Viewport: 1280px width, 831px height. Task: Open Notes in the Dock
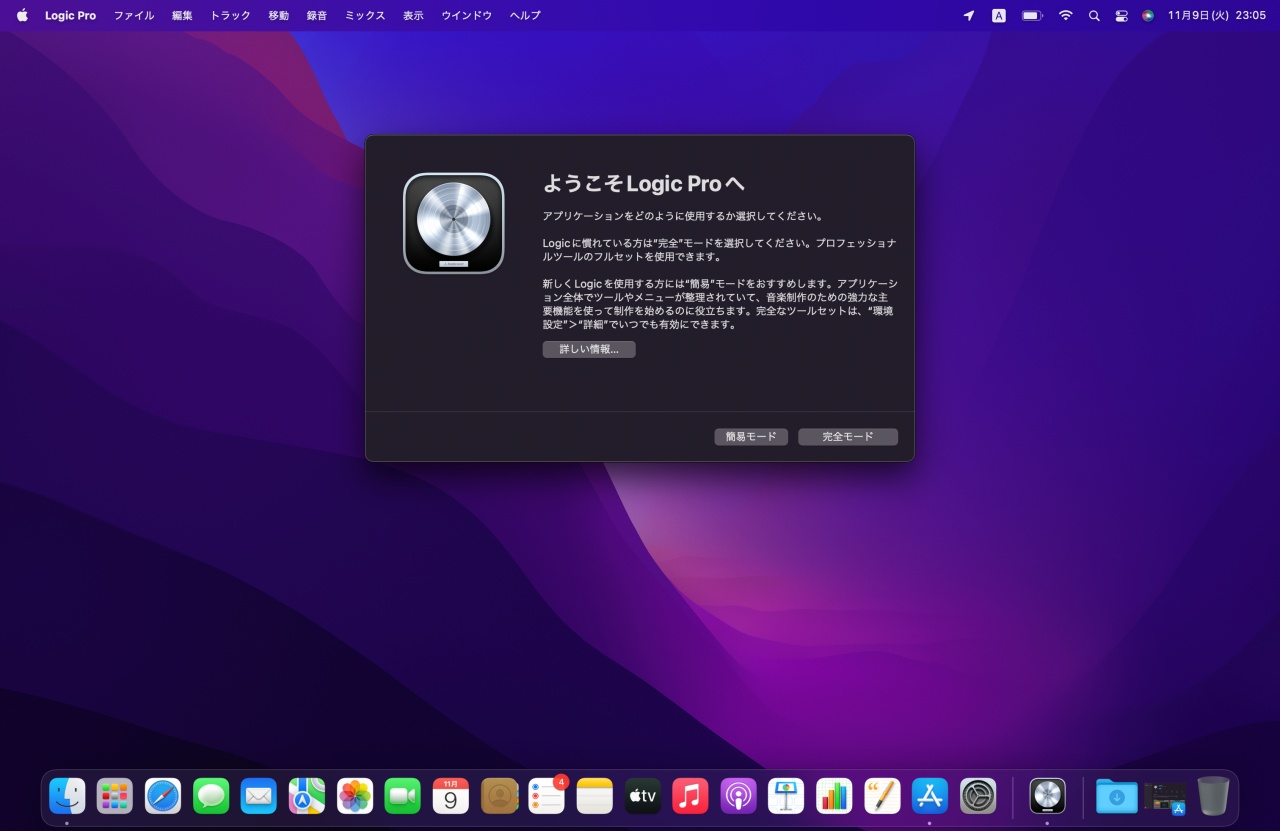pyautogui.click(x=594, y=796)
